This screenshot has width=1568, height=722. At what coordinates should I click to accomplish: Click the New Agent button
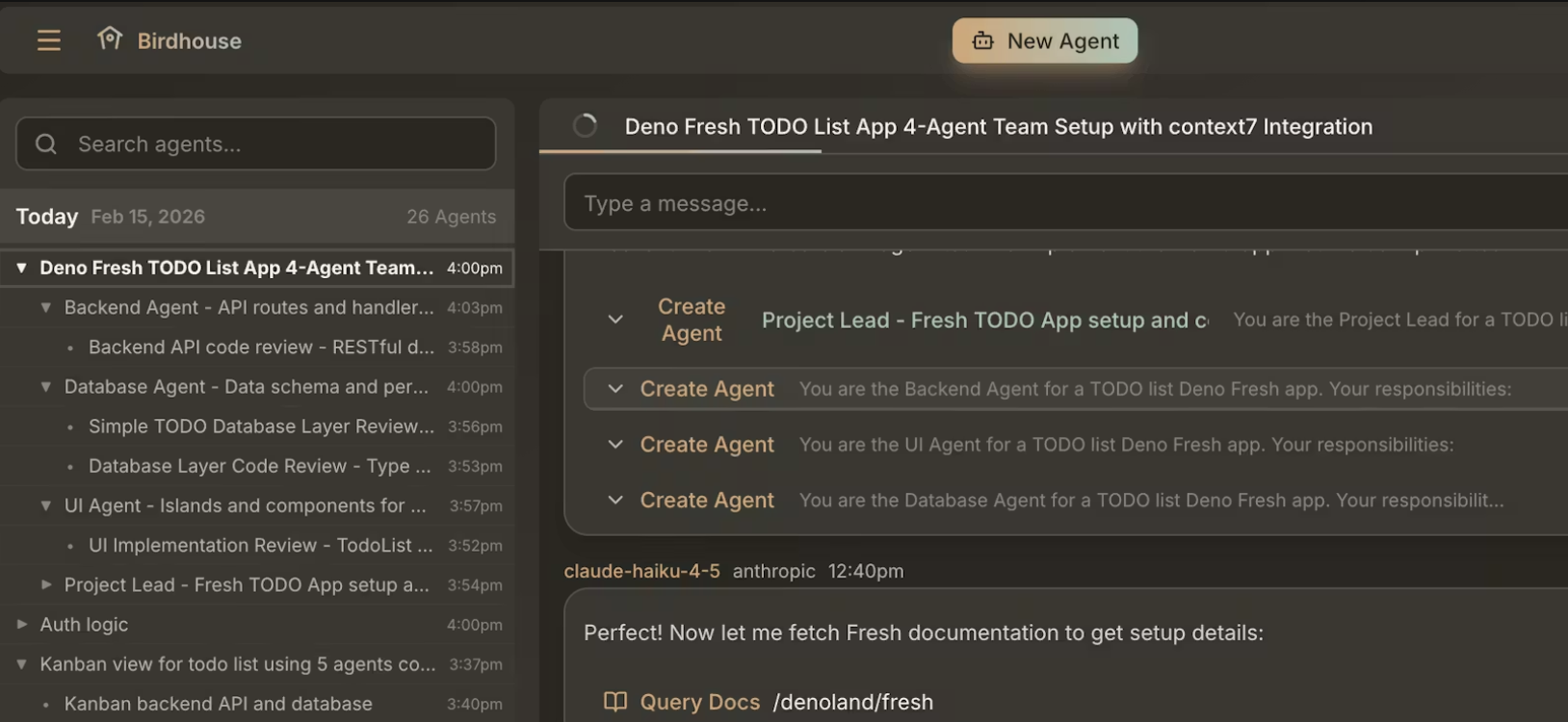coord(1045,40)
